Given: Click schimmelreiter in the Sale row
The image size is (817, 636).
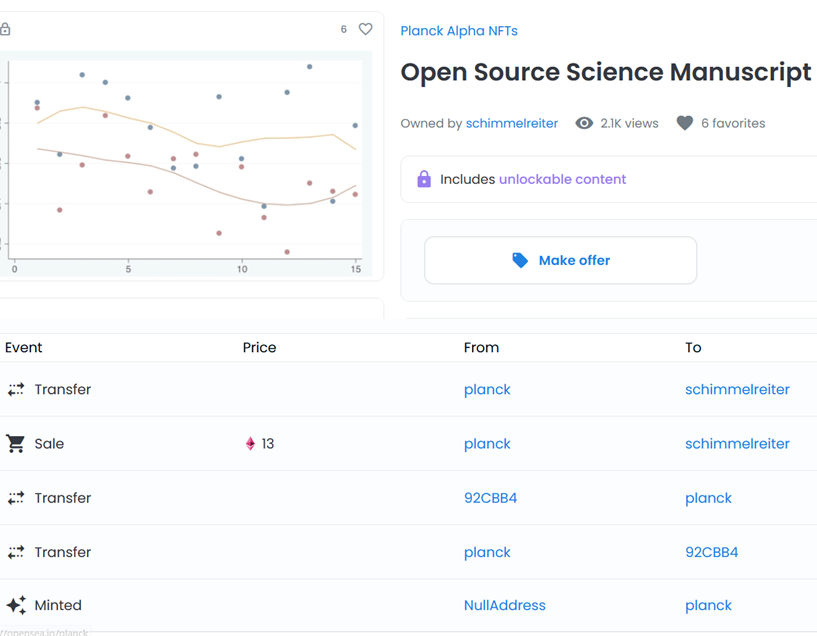Looking at the screenshot, I should (737, 443).
